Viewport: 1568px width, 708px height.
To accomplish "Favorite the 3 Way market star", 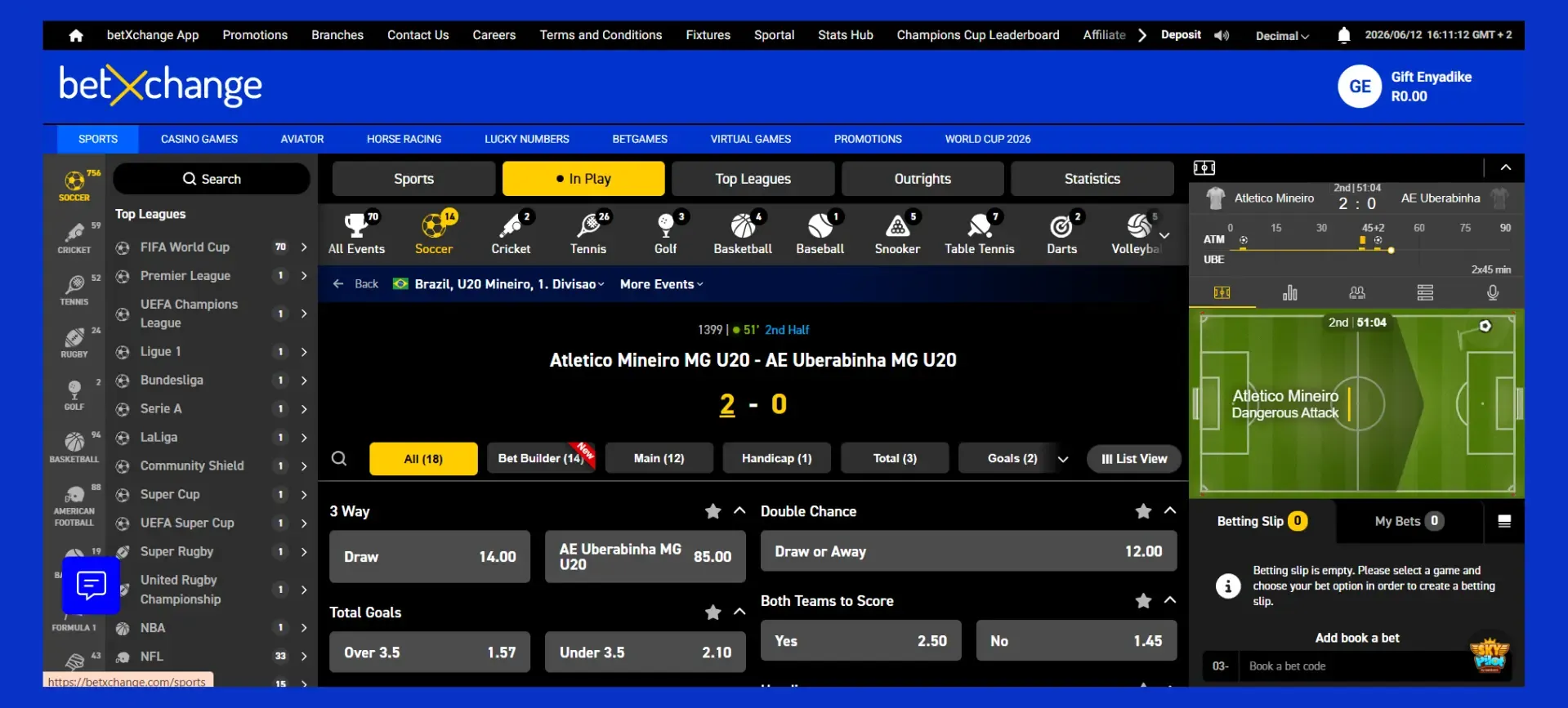I will 713,511.
